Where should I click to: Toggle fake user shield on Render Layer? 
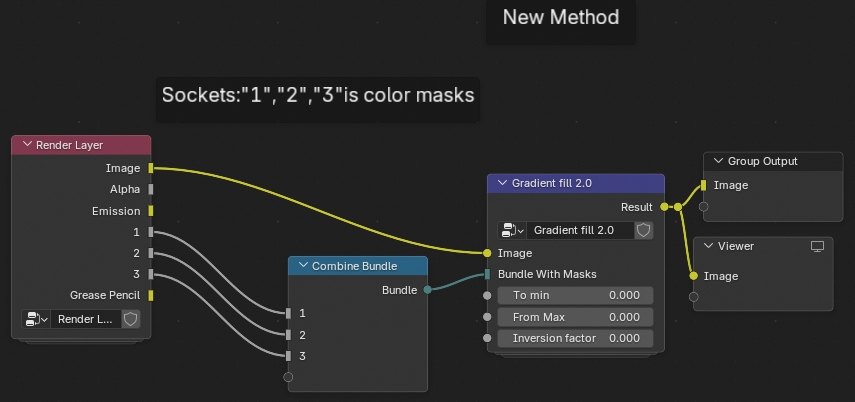(x=130, y=319)
